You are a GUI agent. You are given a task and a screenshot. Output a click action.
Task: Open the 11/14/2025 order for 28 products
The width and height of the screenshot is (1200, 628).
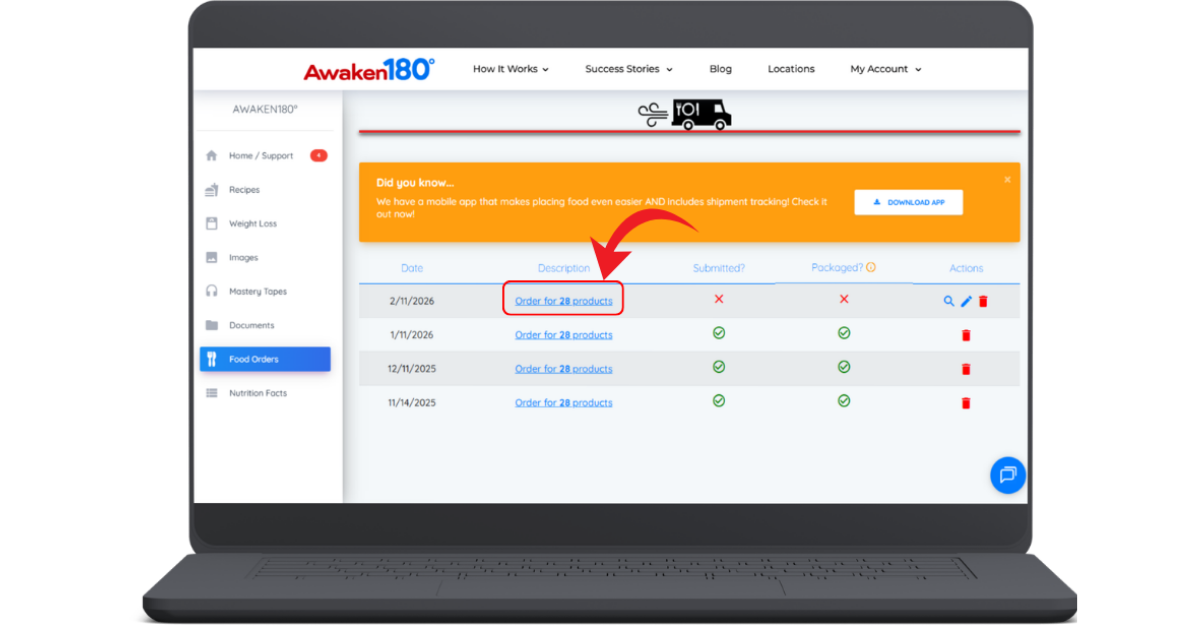point(564,403)
